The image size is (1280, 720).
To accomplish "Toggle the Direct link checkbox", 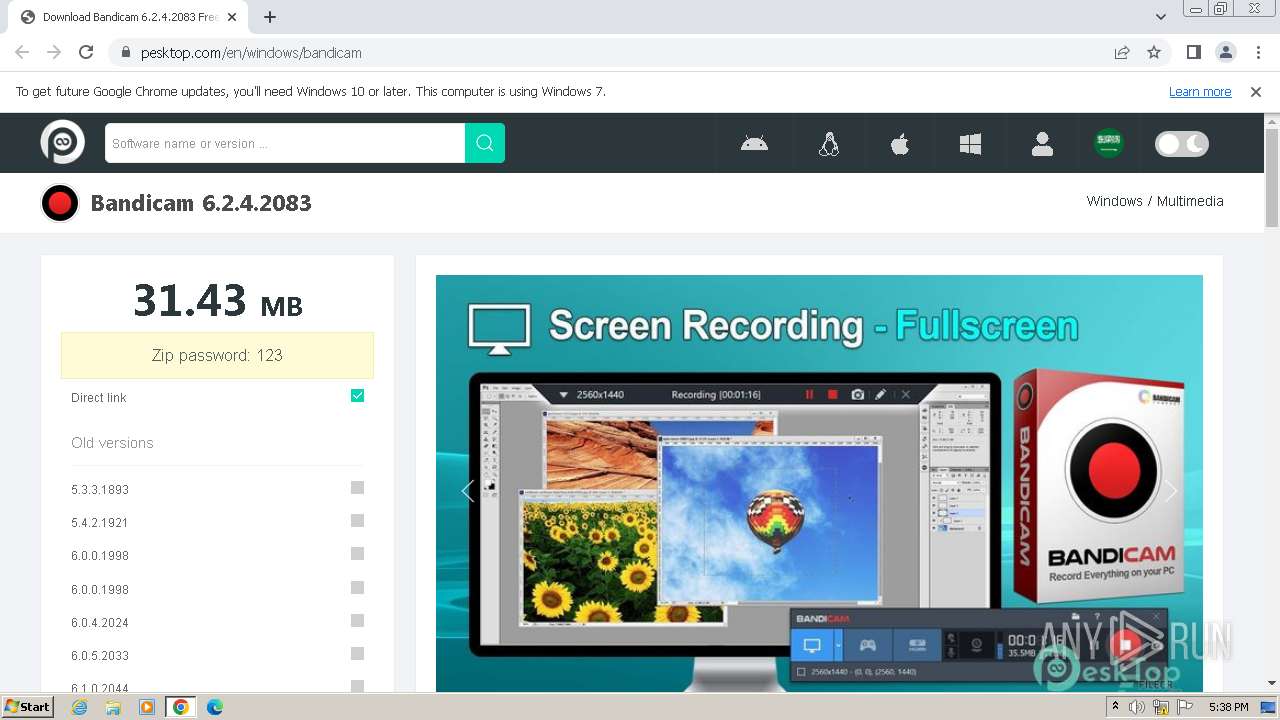I will pyautogui.click(x=357, y=396).
